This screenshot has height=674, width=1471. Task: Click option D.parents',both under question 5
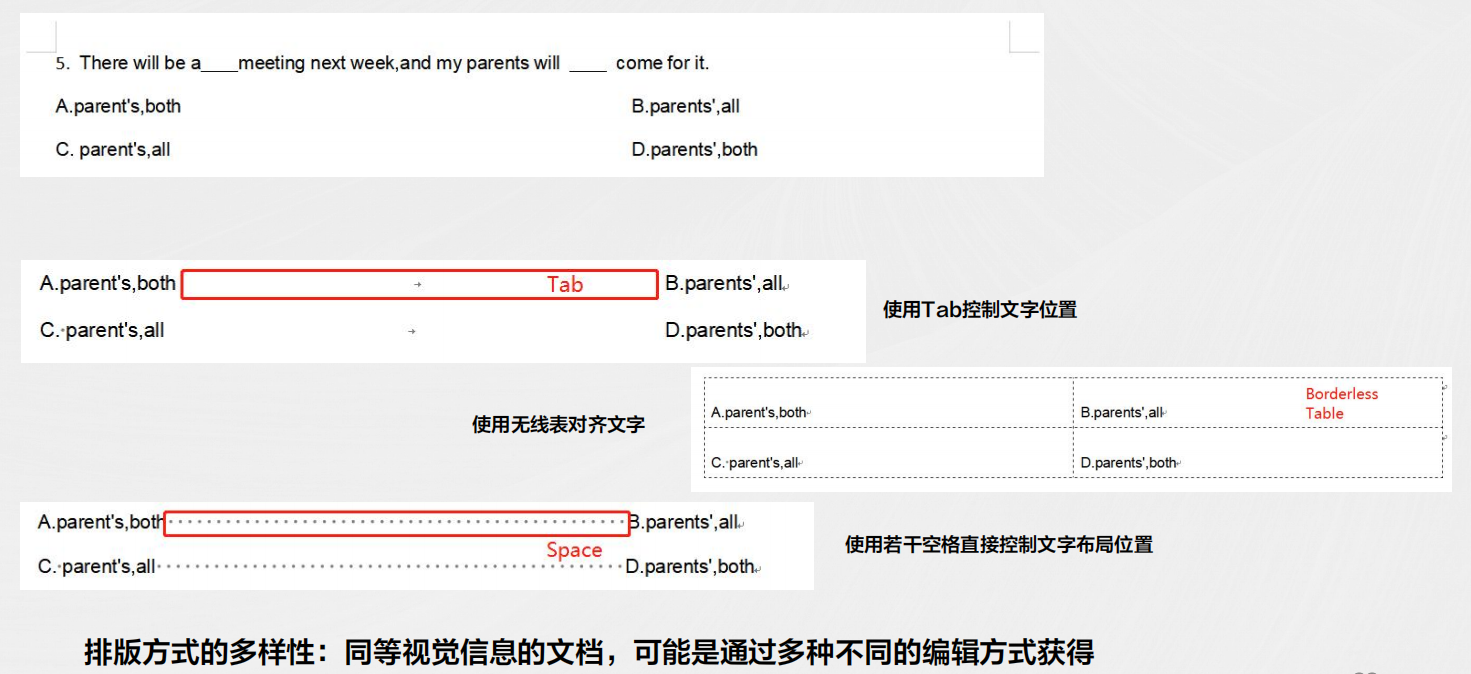point(695,150)
